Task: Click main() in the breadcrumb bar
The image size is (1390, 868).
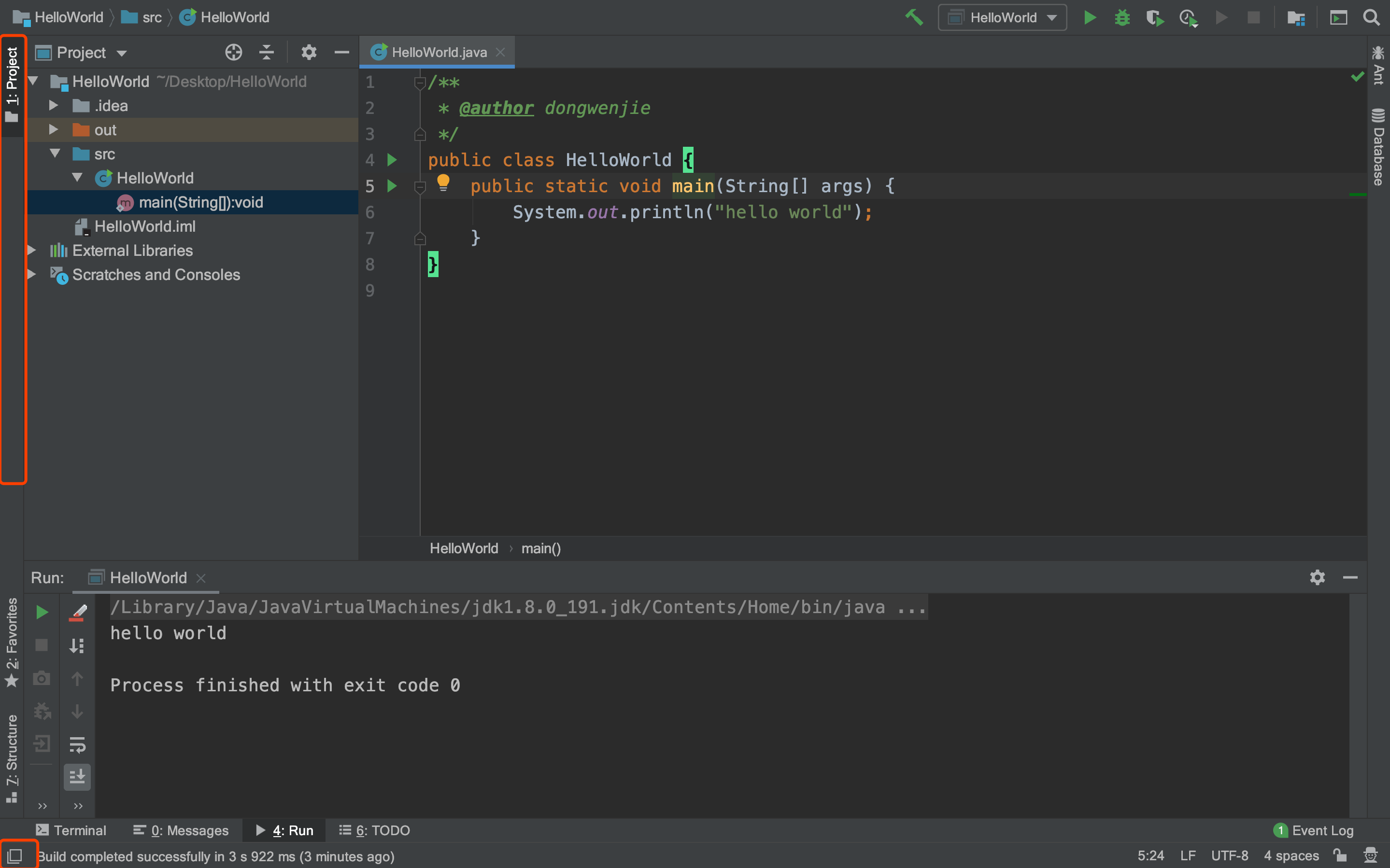Action: point(540,548)
